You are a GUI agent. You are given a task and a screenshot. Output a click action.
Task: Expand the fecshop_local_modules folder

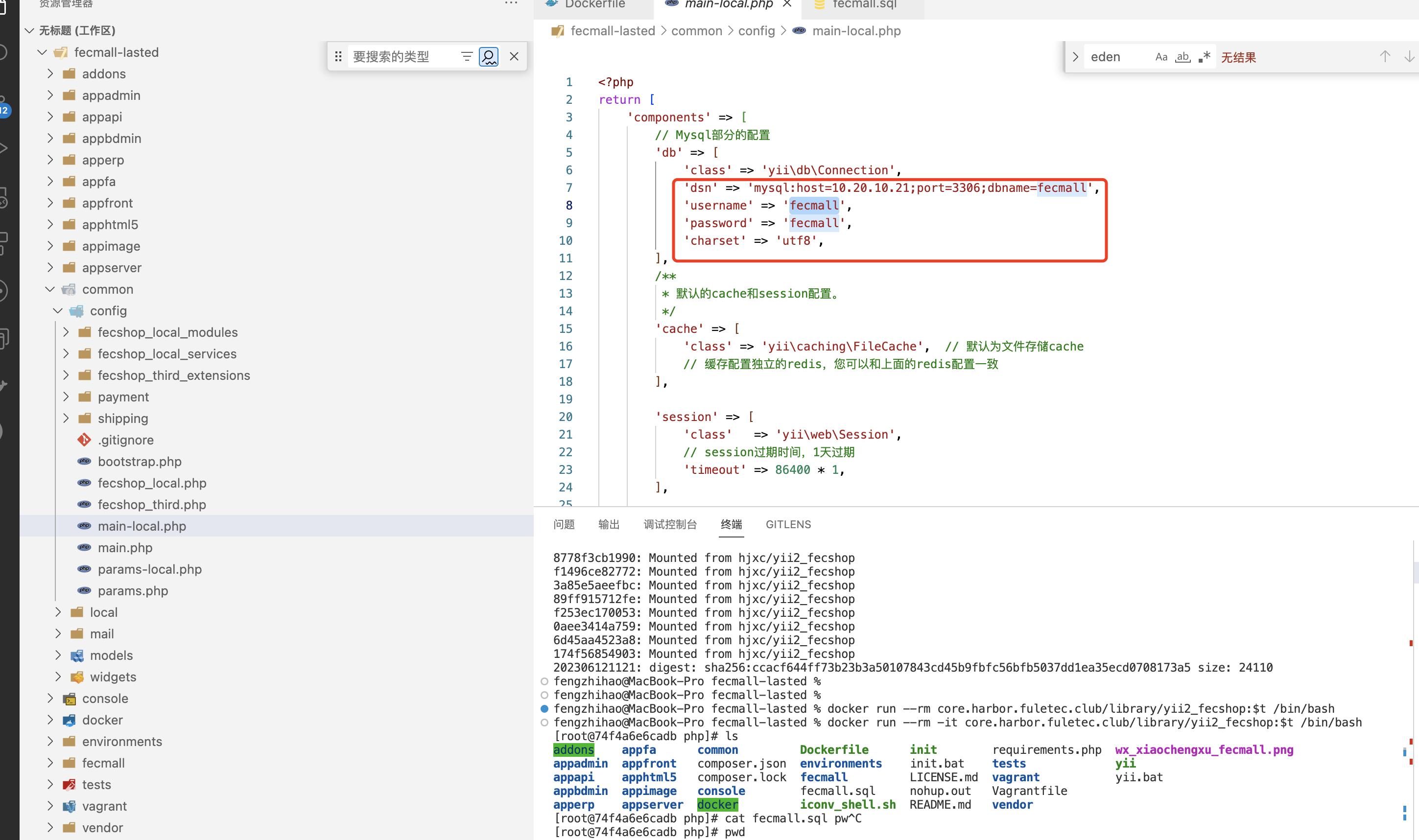click(x=66, y=332)
